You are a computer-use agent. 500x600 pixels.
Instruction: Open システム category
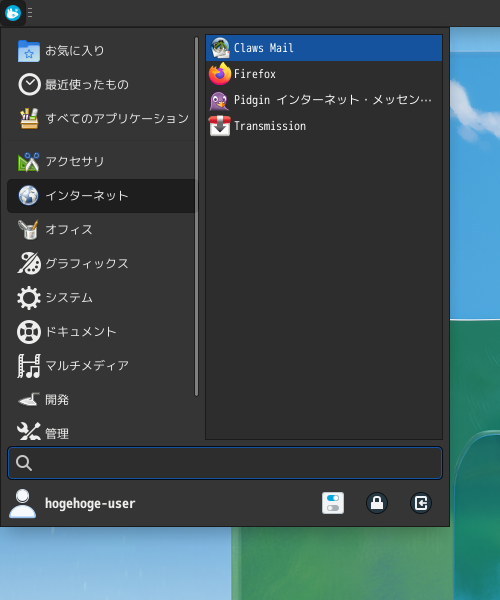pos(101,298)
